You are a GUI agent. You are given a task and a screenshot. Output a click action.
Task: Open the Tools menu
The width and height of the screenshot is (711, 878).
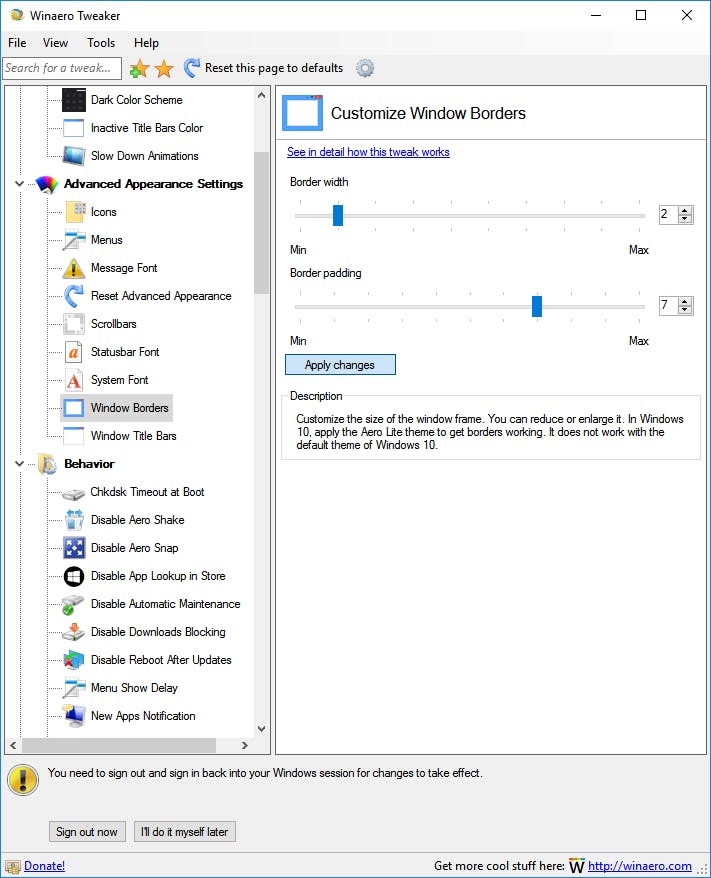[101, 43]
